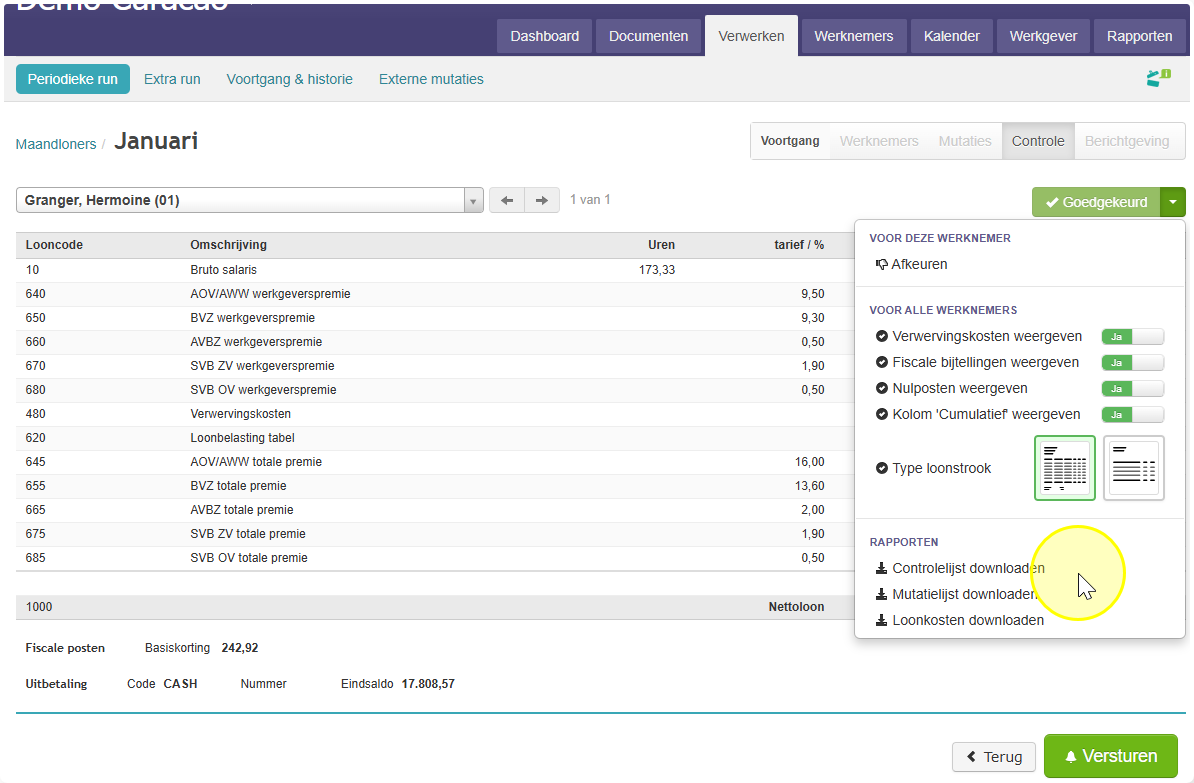Collapse the Goedgekeurd dropdown arrow

(1173, 202)
